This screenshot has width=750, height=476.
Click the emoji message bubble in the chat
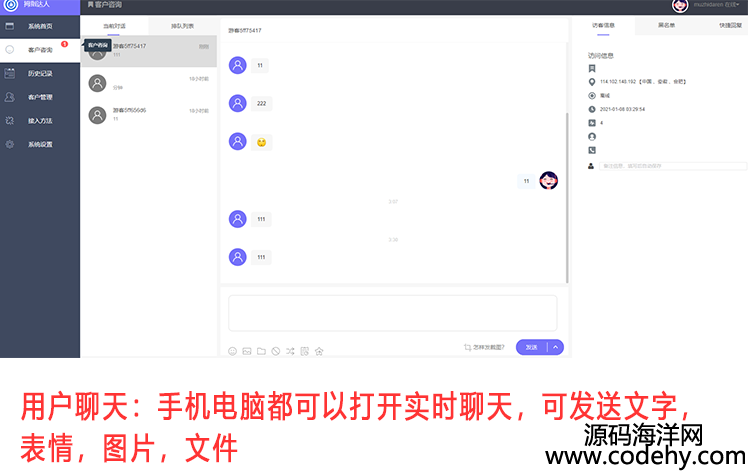point(262,142)
